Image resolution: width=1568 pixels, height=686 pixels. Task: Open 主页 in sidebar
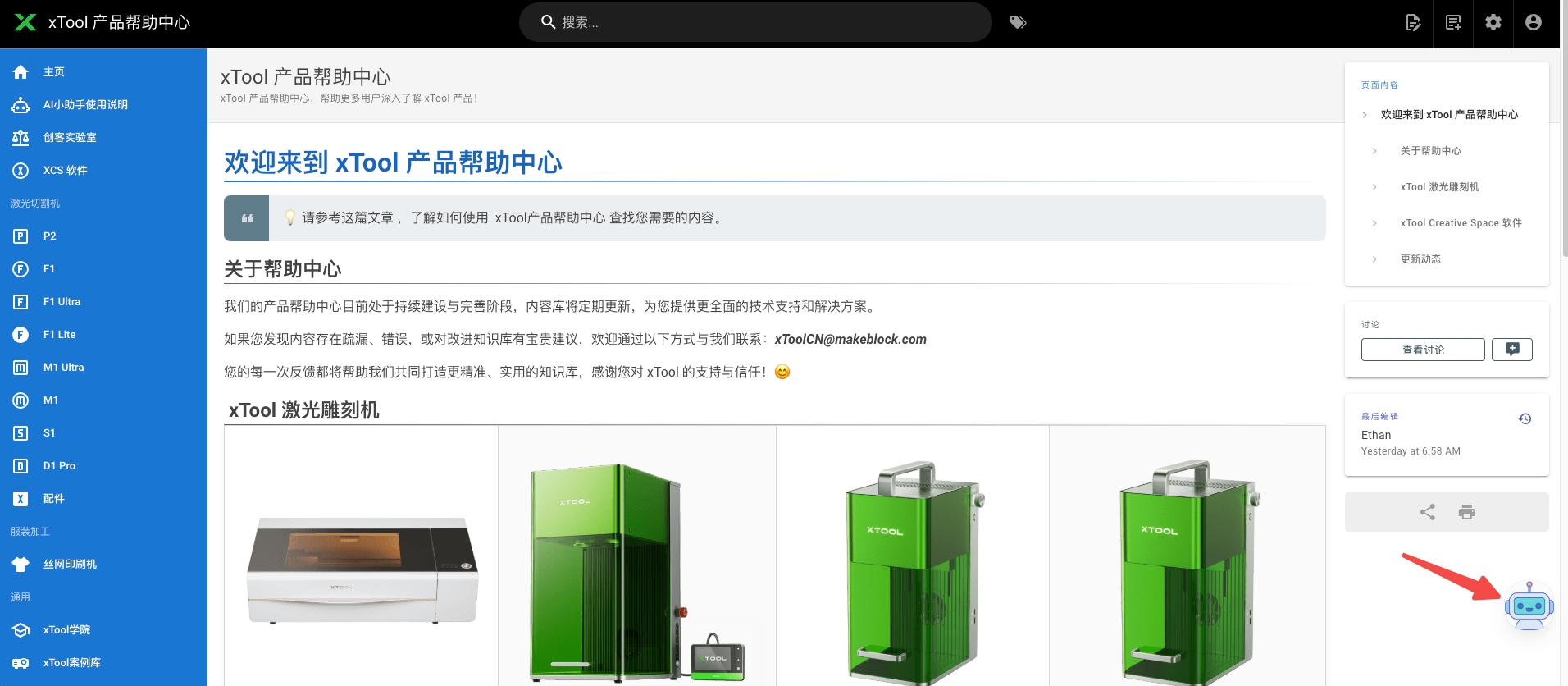103,72
